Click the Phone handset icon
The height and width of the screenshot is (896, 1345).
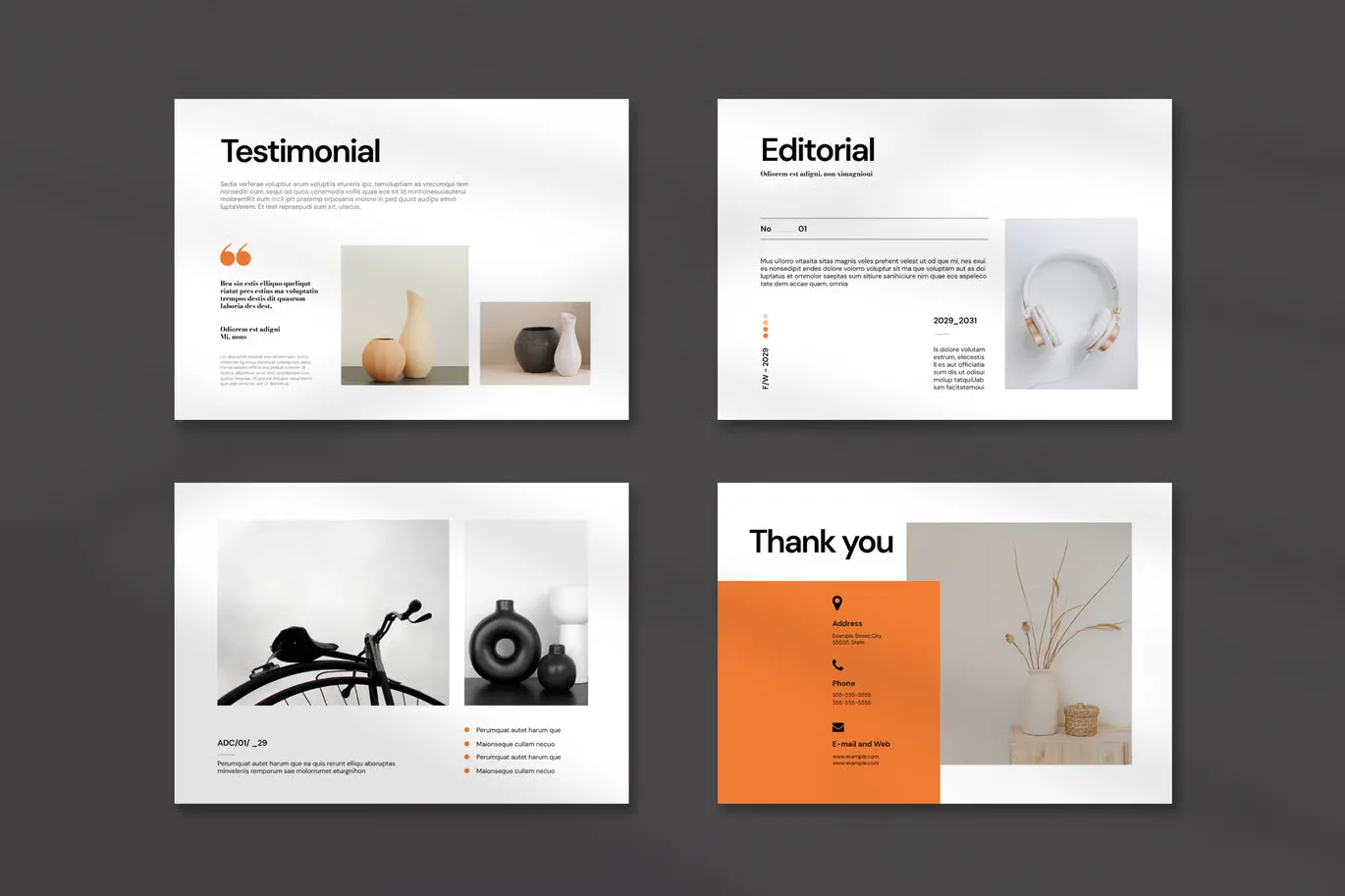(x=837, y=665)
